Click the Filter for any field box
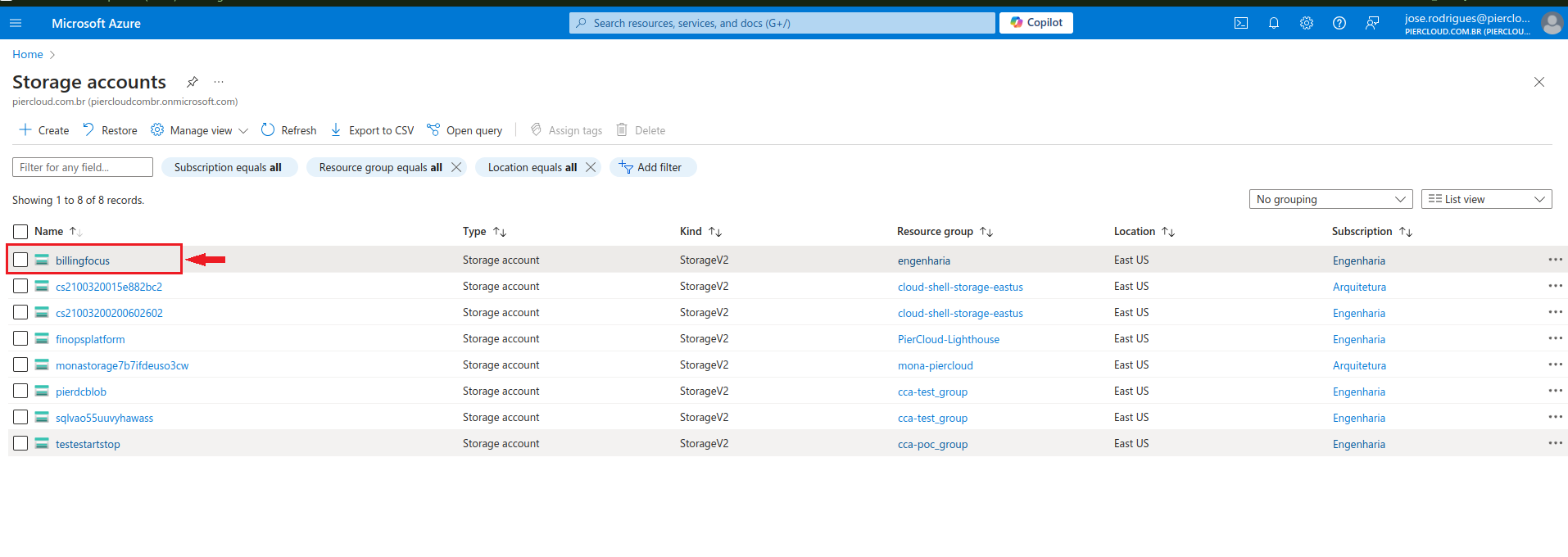The height and width of the screenshot is (557, 1568). coord(83,167)
